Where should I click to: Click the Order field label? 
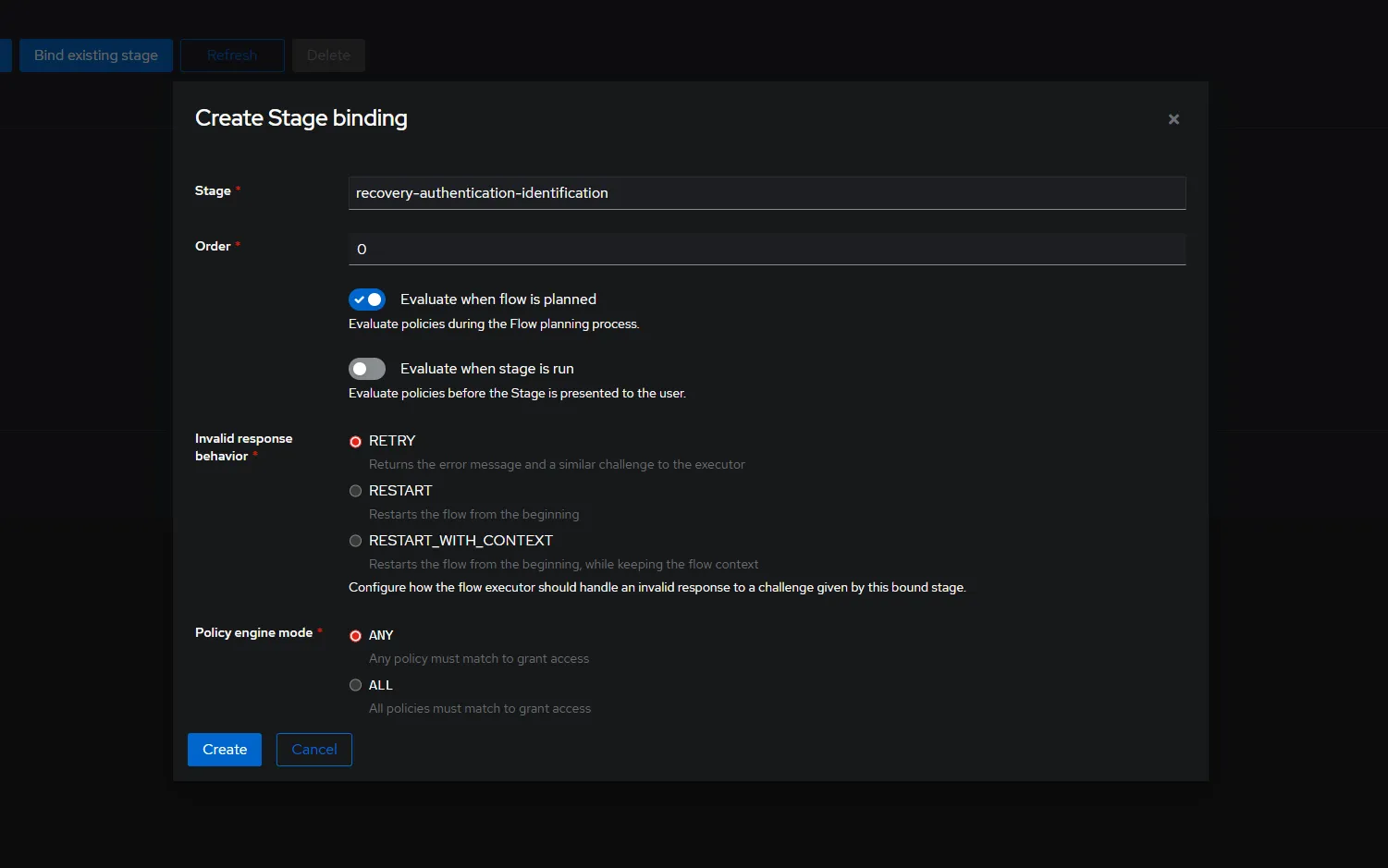213,246
